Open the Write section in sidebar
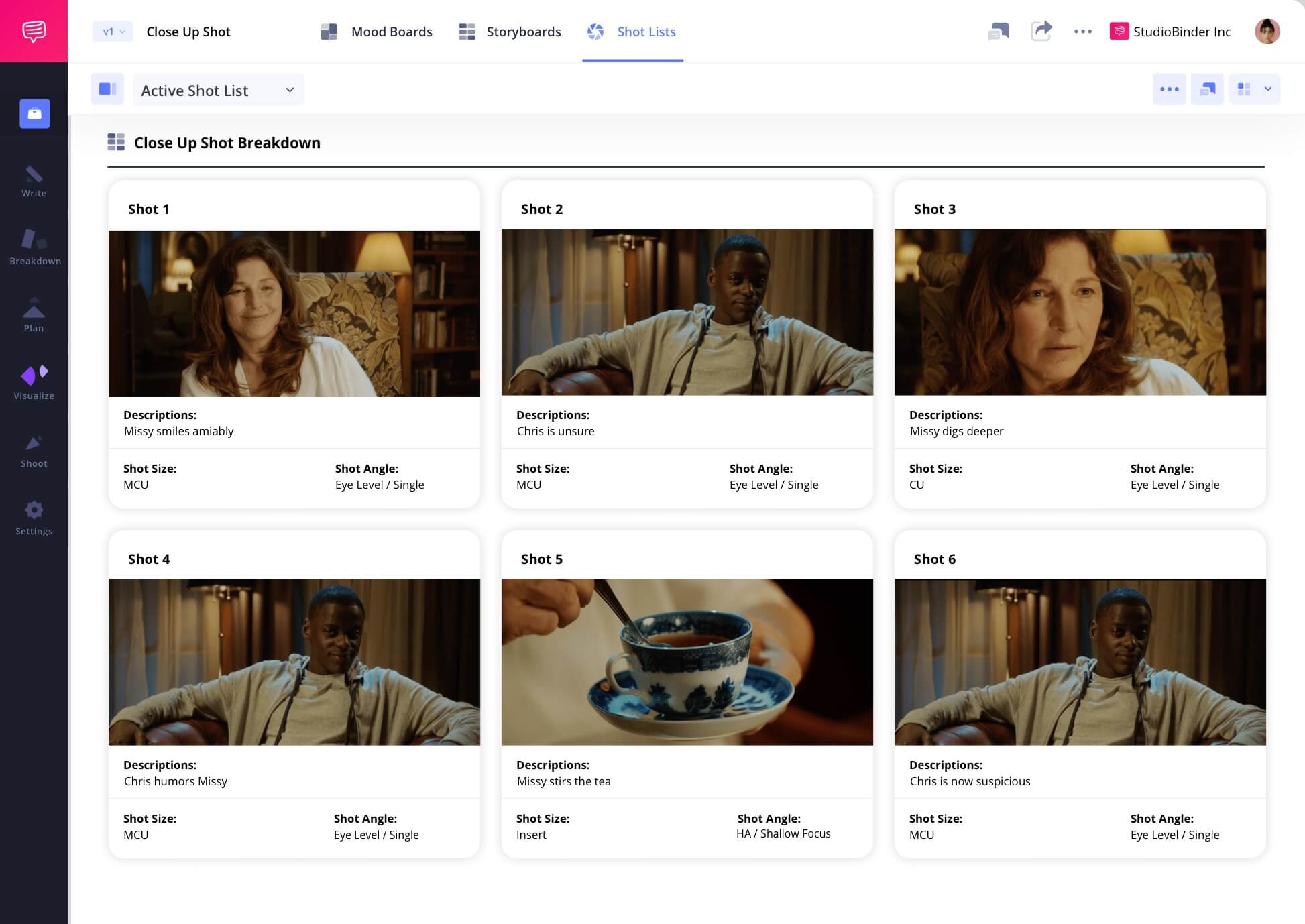The height and width of the screenshot is (924, 1305). coord(34,182)
